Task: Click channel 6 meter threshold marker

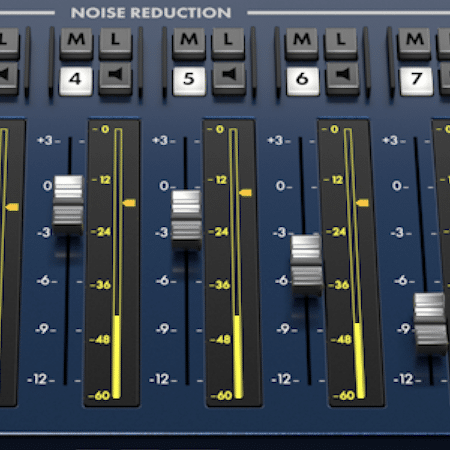Action: (363, 203)
